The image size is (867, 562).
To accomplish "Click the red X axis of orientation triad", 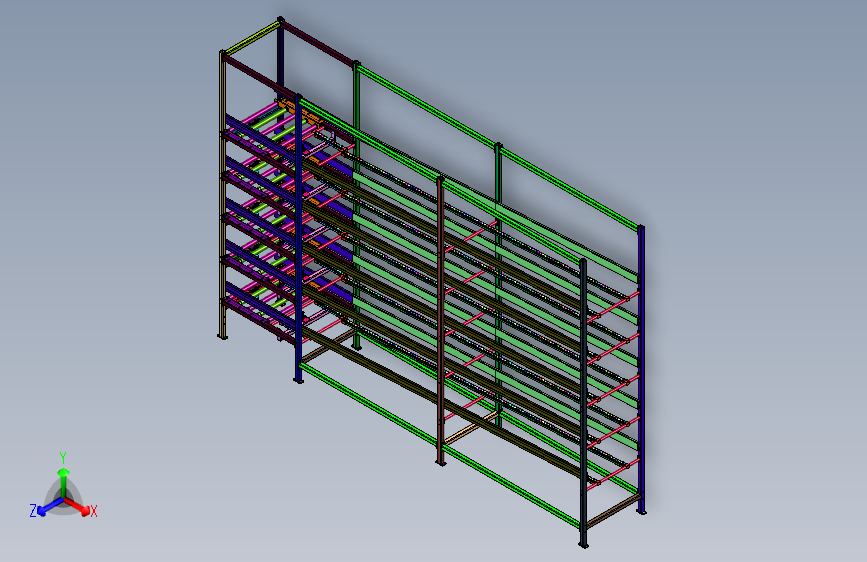I will pos(77,506).
